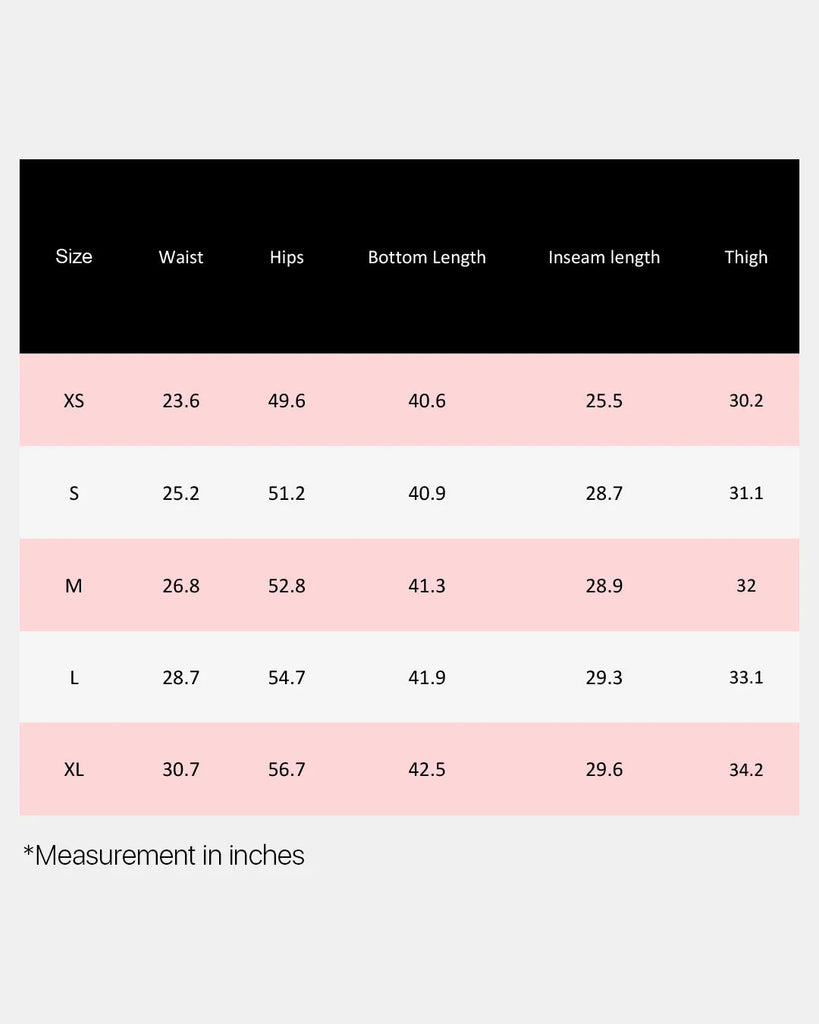Click the Size column header
Viewport: 819px width, 1024px height.
pos(74,257)
